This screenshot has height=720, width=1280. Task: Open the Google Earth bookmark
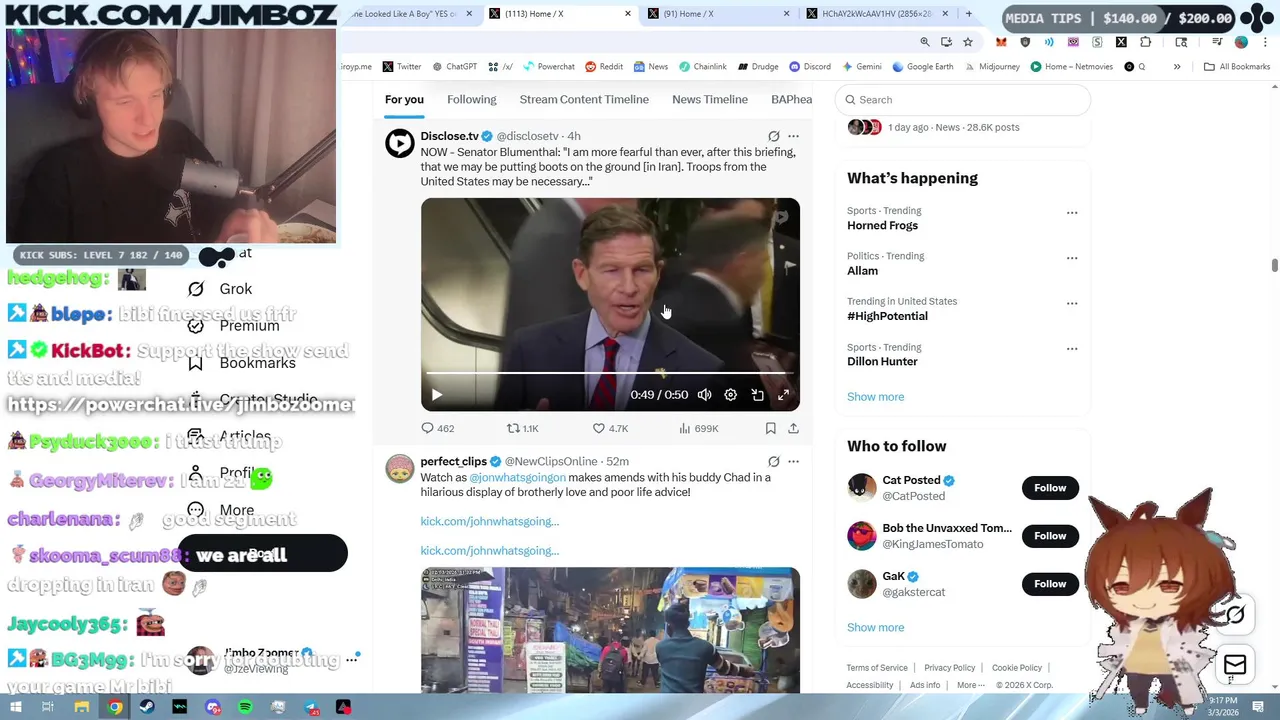922,67
